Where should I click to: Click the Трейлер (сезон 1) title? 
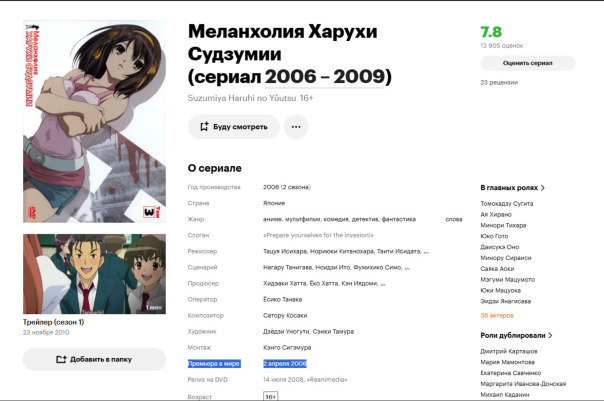(53, 322)
